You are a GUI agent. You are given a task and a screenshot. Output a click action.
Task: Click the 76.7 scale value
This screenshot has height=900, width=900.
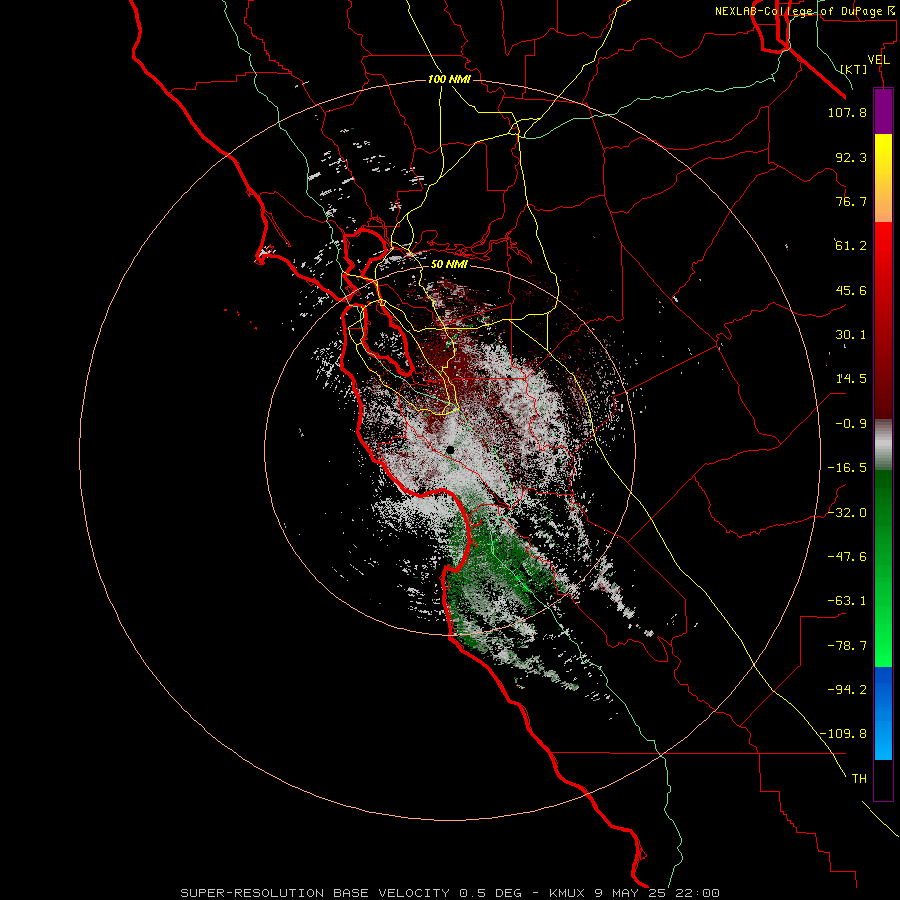tap(851, 201)
